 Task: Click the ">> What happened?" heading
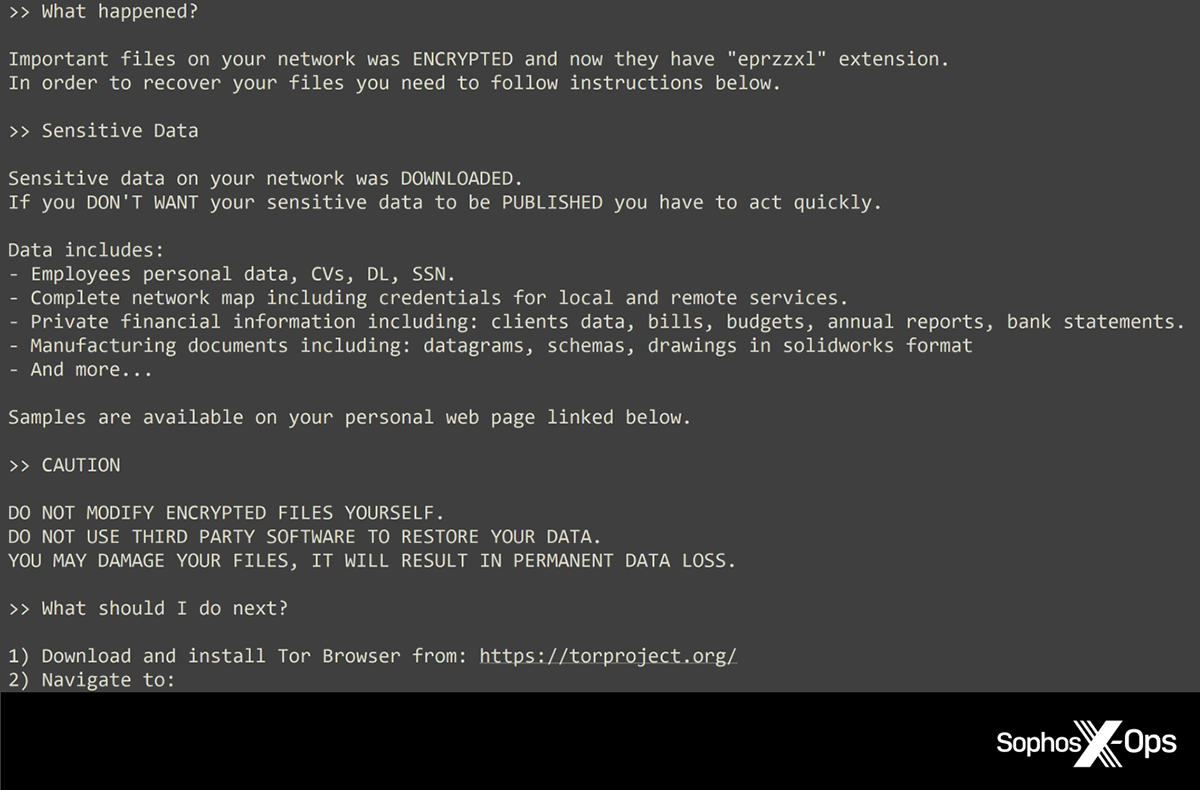click(103, 12)
